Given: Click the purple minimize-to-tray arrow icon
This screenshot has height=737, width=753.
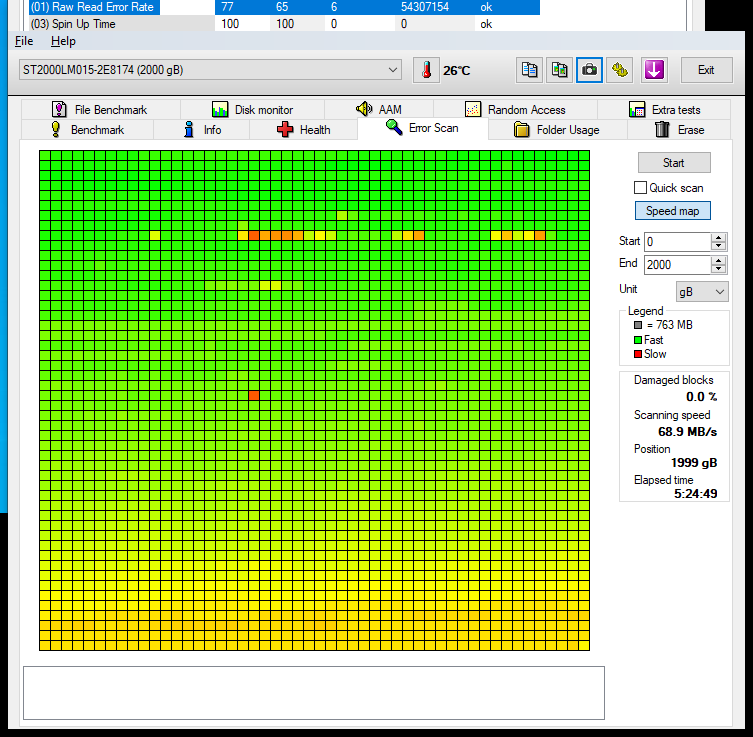Looking at the screenshot, I should click(x=654, y=70).
